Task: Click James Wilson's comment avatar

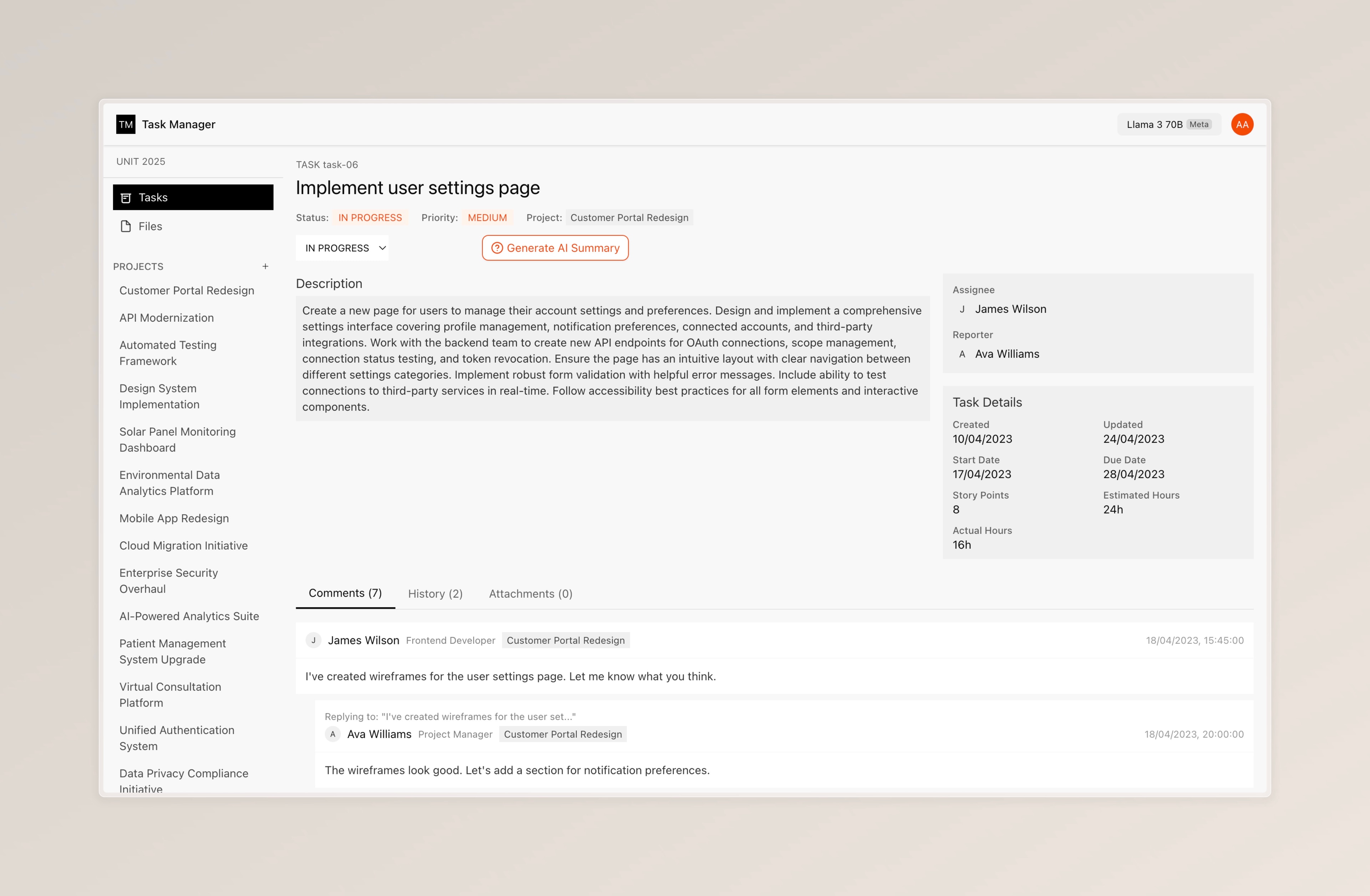Action: 313,641
